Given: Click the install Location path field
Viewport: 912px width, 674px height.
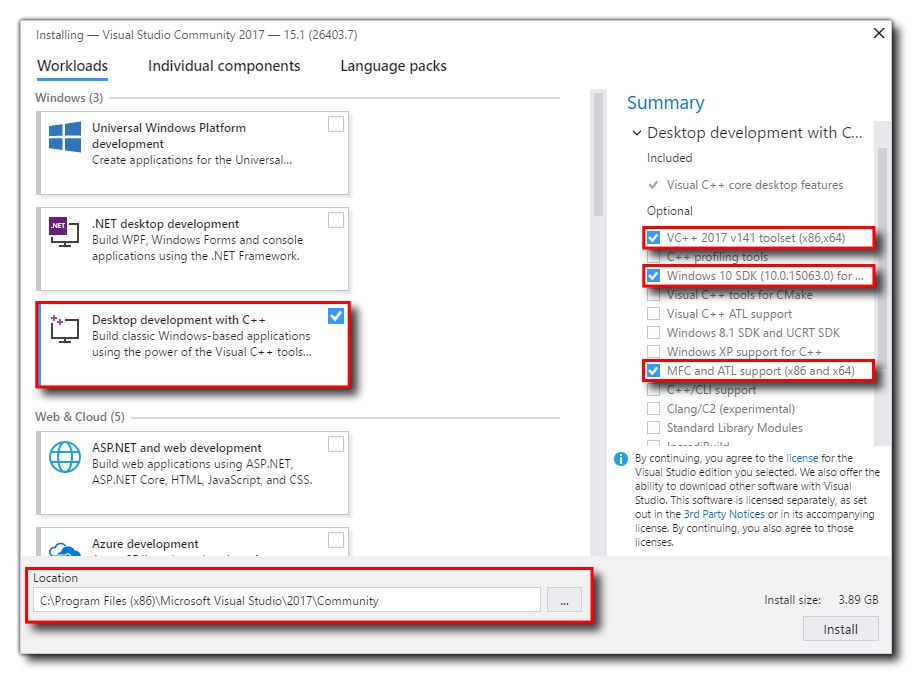Looking at the screenshot, I should (287, 600).
